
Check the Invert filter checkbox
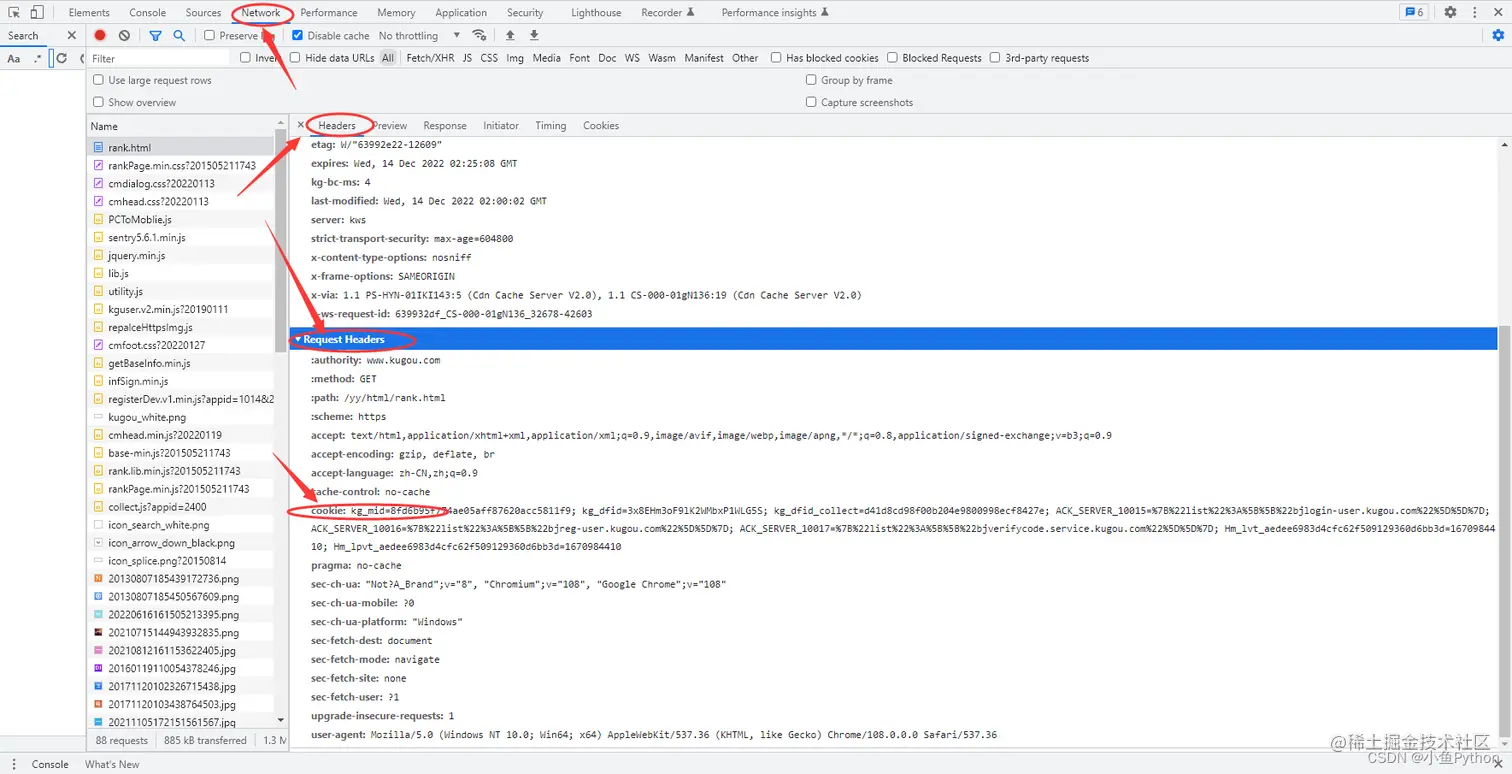pyautogui.click(x=245, y=57)
